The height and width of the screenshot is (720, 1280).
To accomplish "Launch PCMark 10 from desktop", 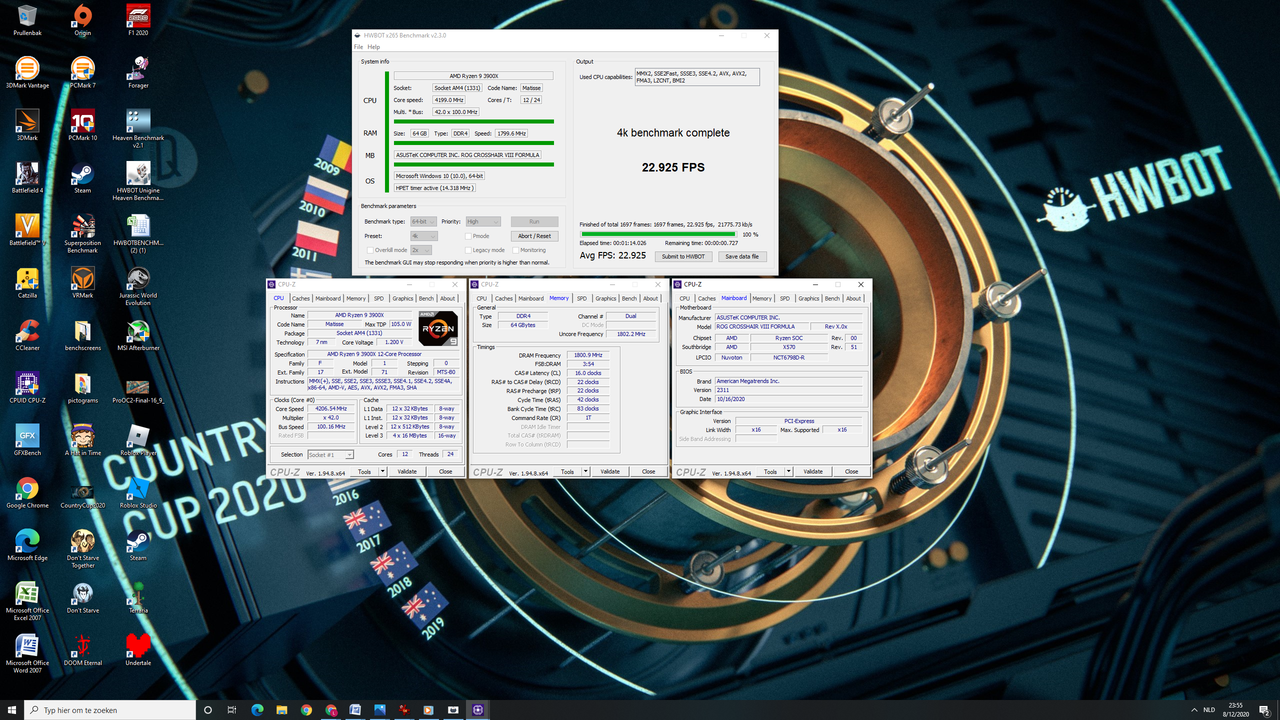I will 82,125.
